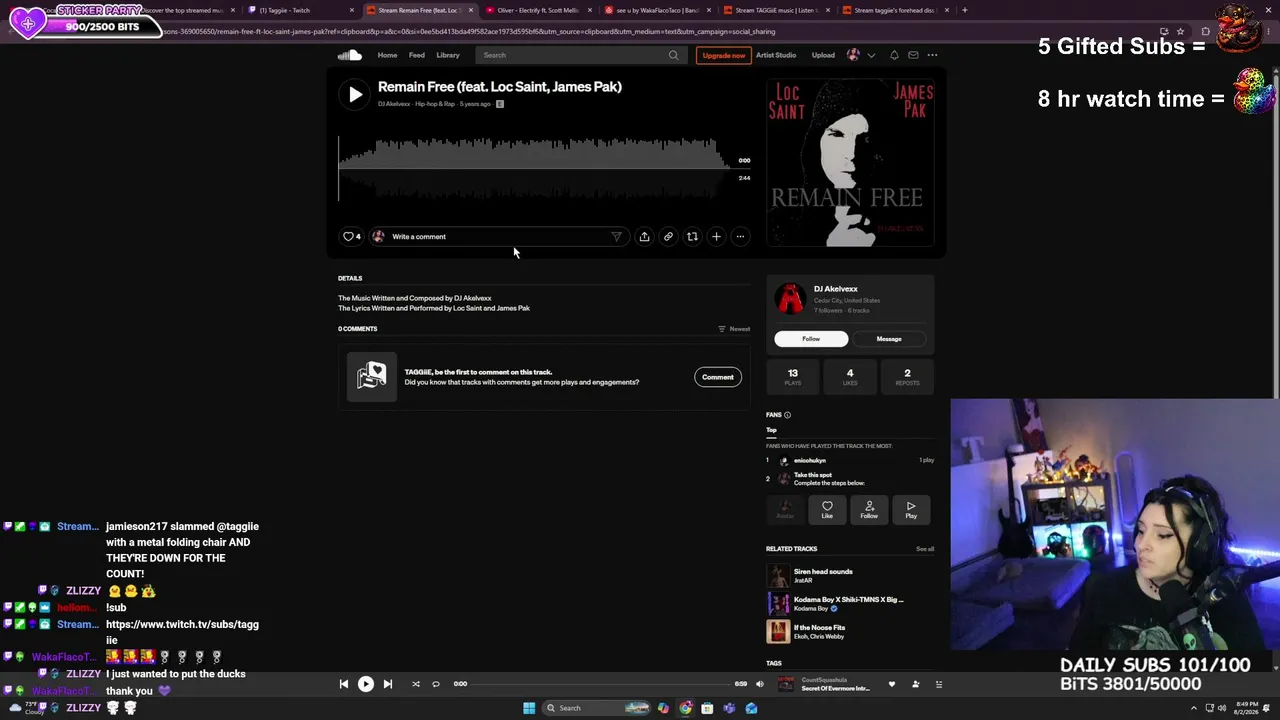Go to Home in SoundCloud nav
This screenshot has height=720, width=1280.
click(x=387, y=55)
